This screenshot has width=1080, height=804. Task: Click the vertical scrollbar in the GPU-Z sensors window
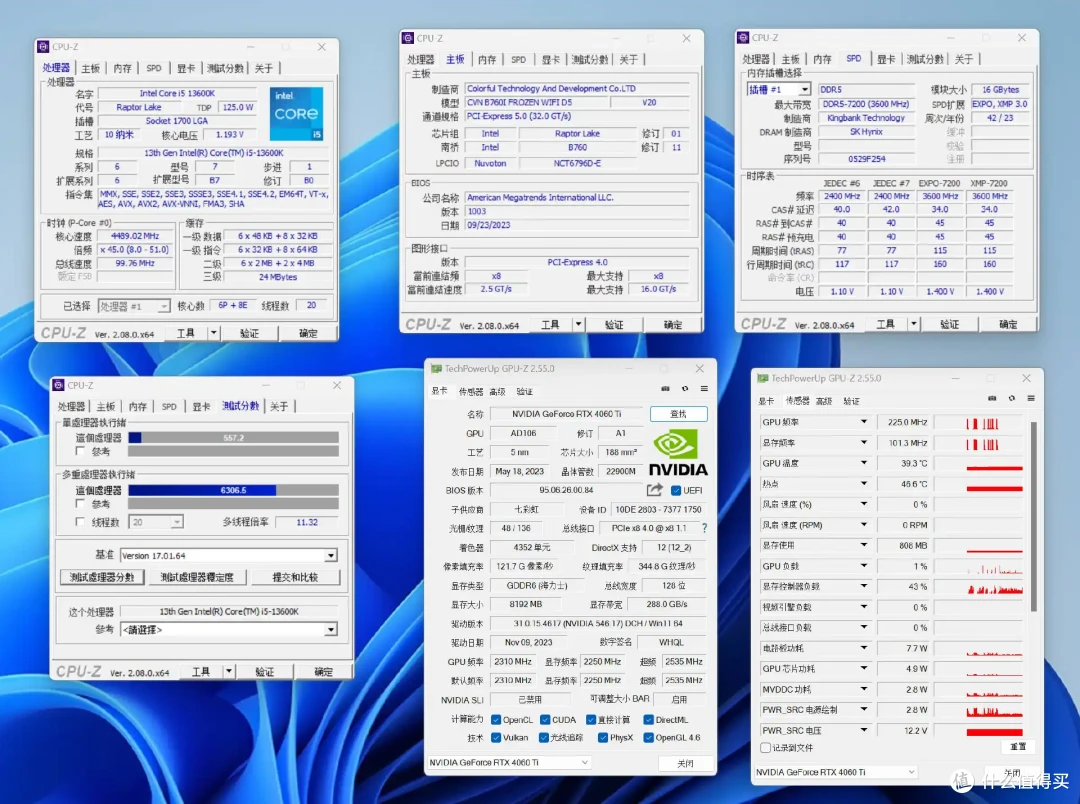click(1033, 517)
